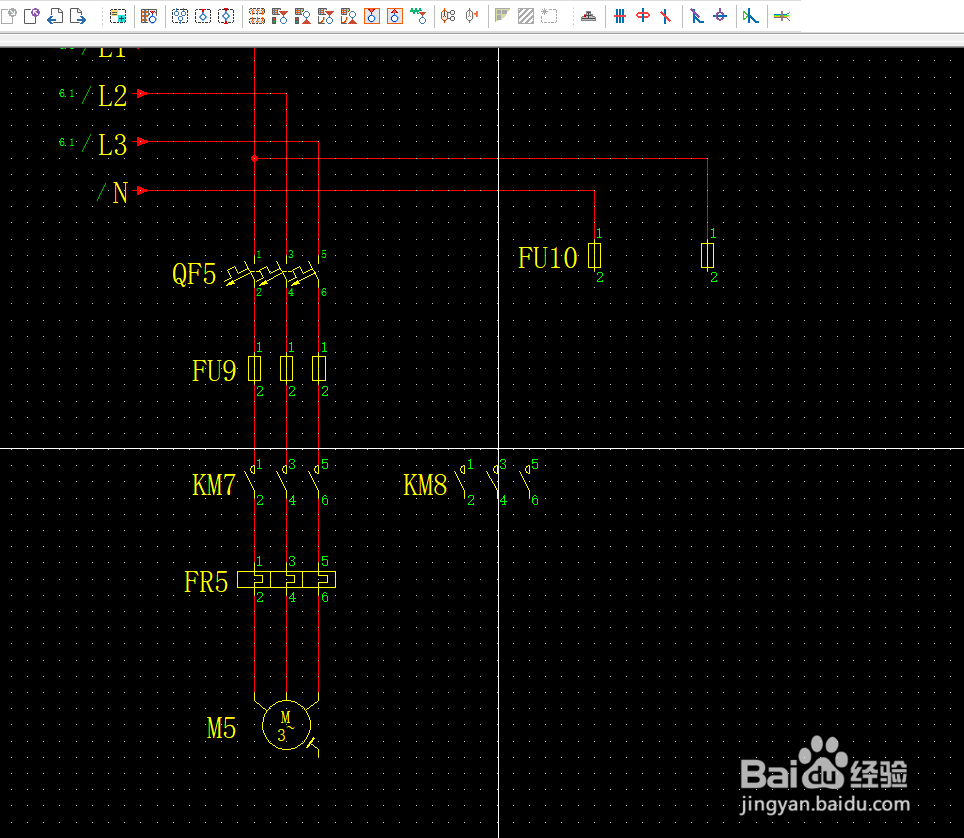Click the N neutral potential label
Screen dimensions: 964x838
pos(120,193)
